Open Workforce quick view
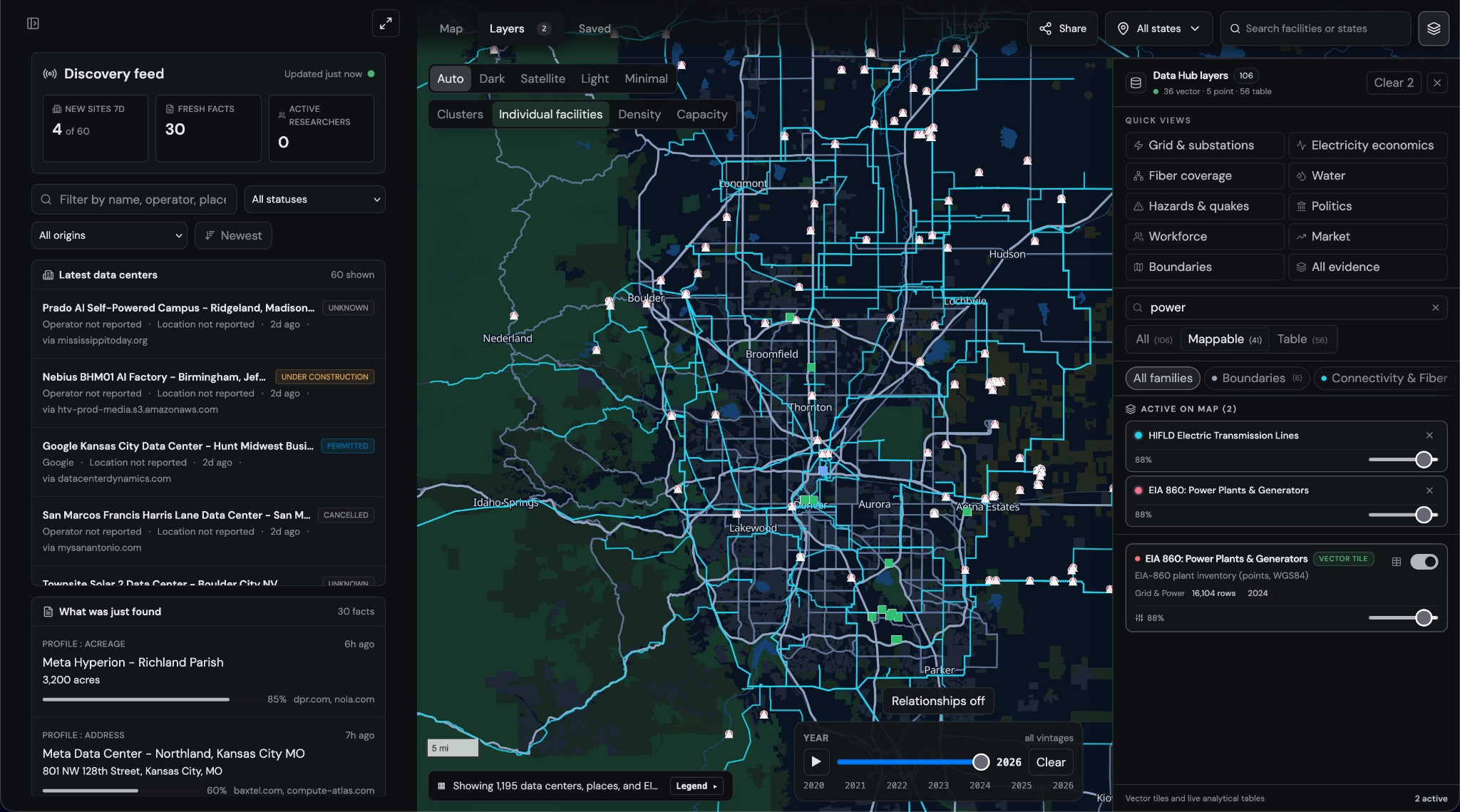Screen dimensions: 1460x812 [x=1205, y=237]
